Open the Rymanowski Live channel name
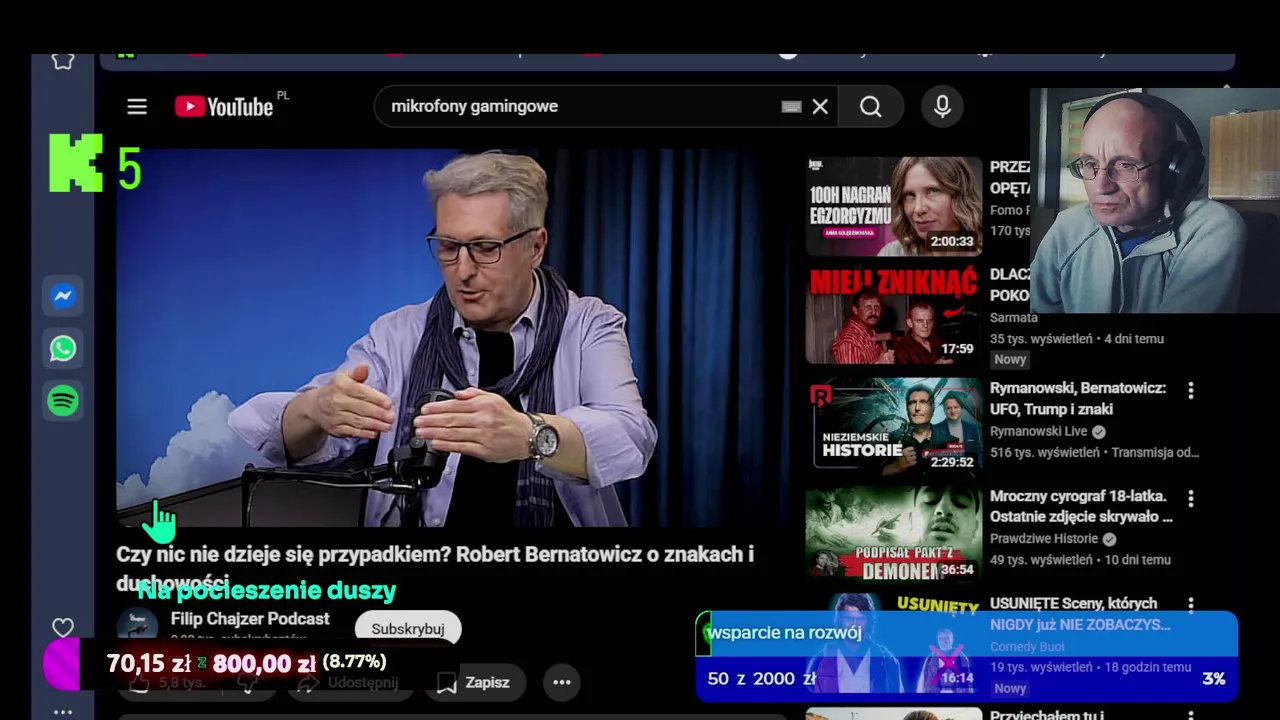 (1038, 431)
